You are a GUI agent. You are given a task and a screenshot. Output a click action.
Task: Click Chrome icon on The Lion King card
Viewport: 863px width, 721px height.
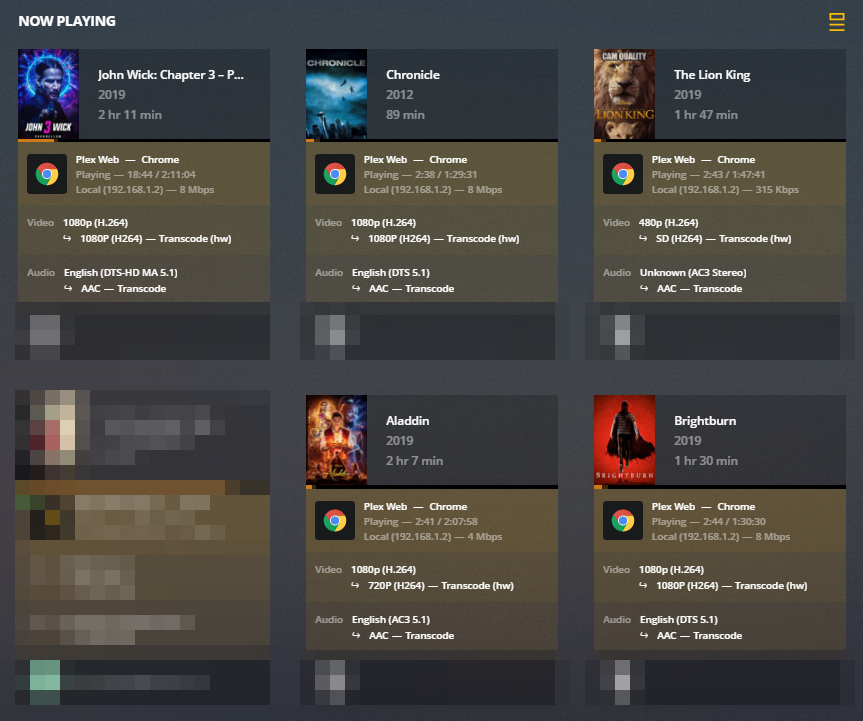pos(622,174)
